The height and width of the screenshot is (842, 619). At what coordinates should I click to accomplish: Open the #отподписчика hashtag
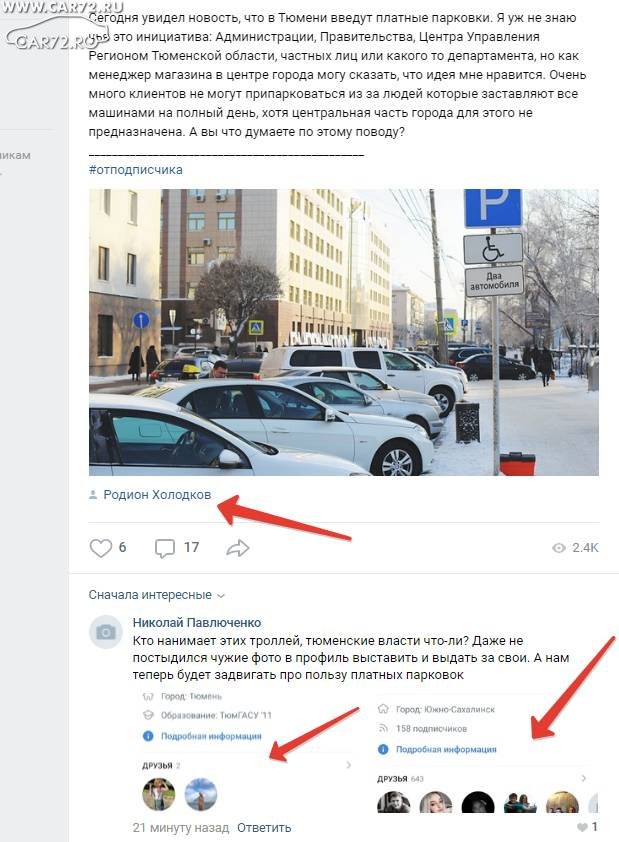[x=135, y=170]
